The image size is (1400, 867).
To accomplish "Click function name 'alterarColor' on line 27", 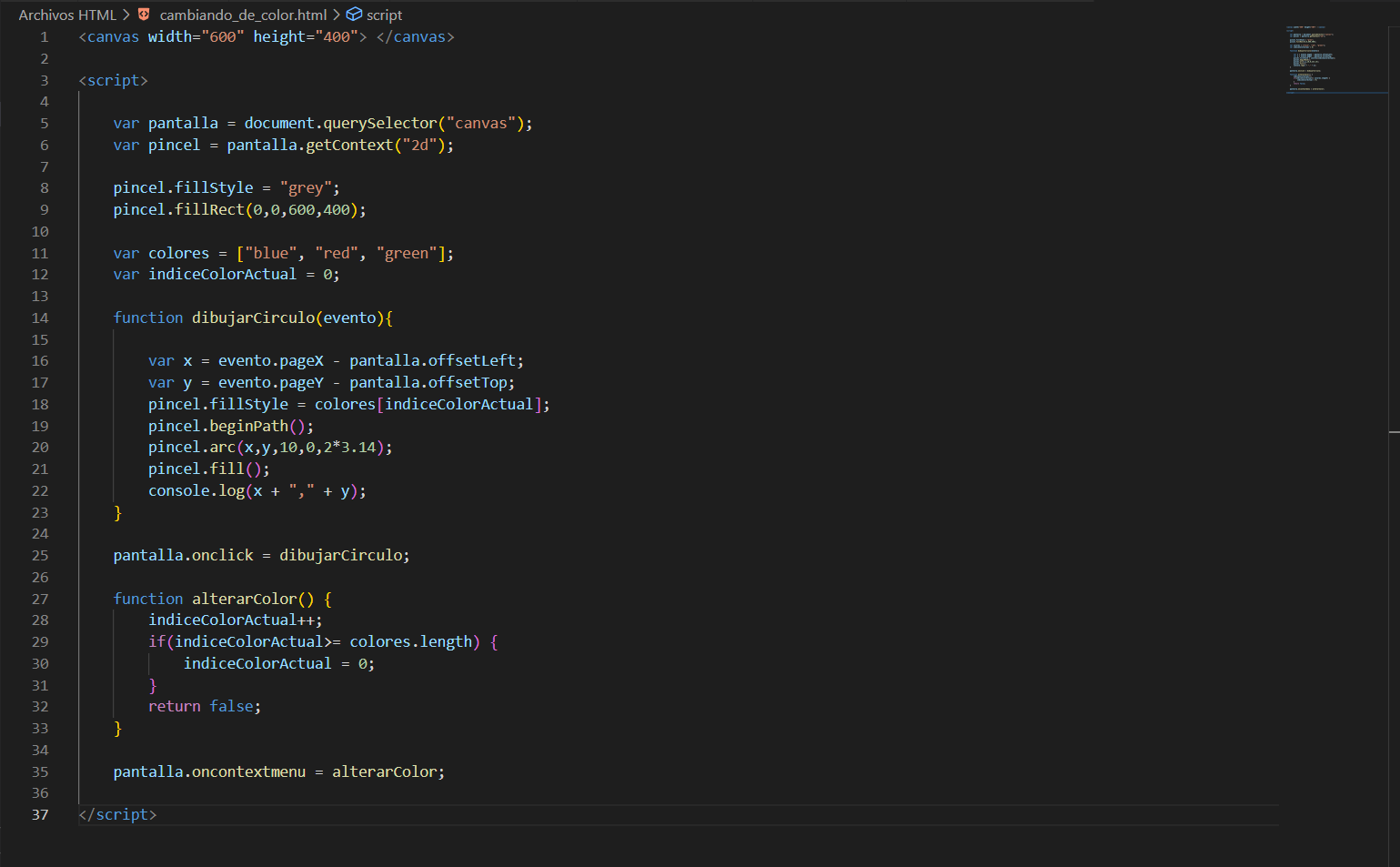I will [x=244, y=600].
